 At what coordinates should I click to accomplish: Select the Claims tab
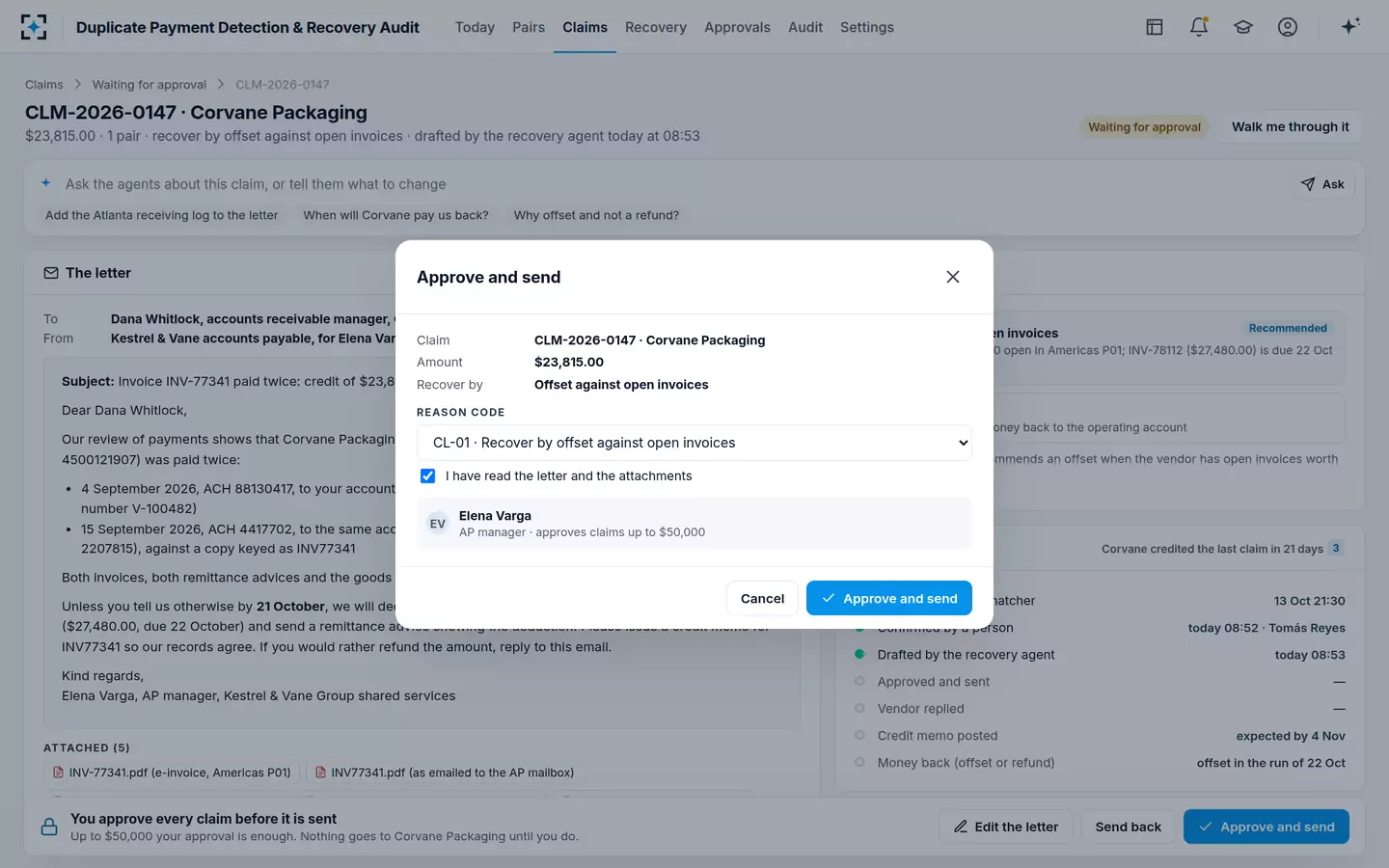point(586,27)
